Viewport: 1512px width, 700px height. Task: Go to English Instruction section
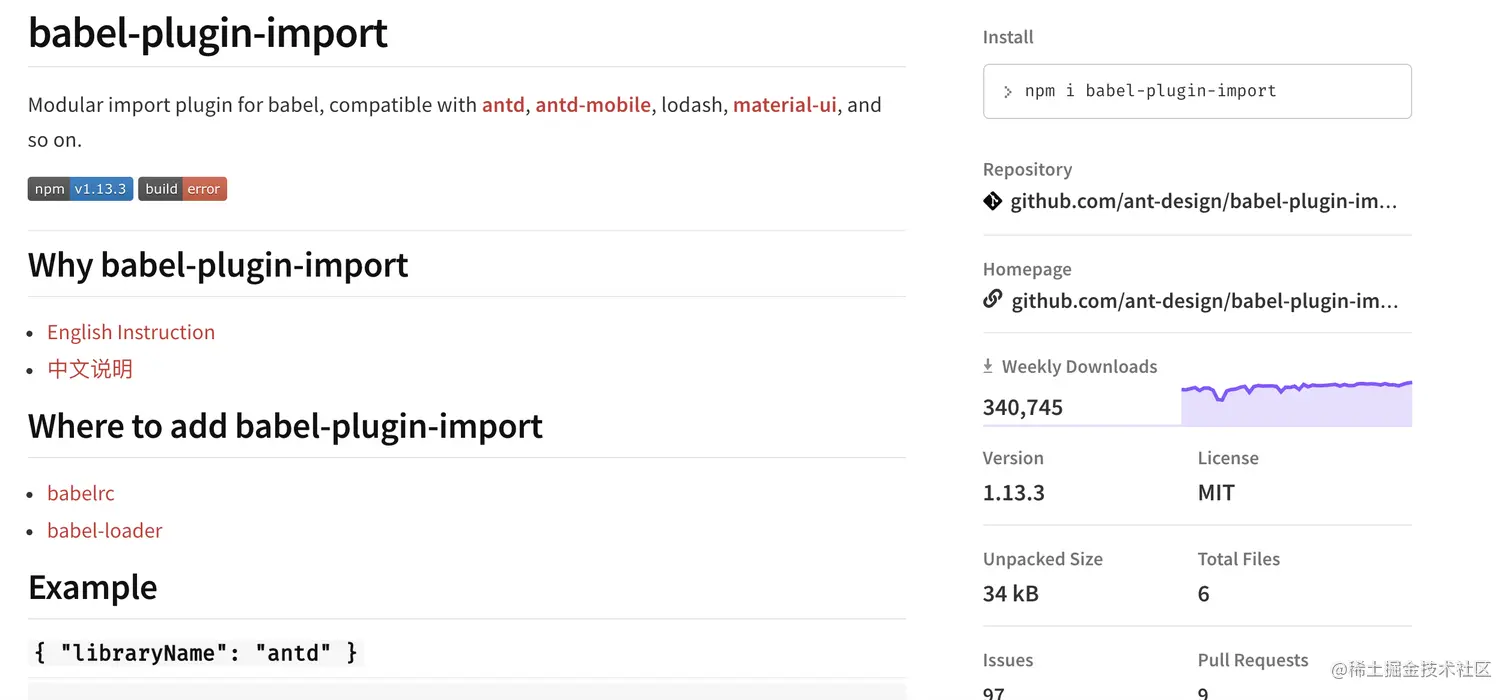(x=131, y=332)
